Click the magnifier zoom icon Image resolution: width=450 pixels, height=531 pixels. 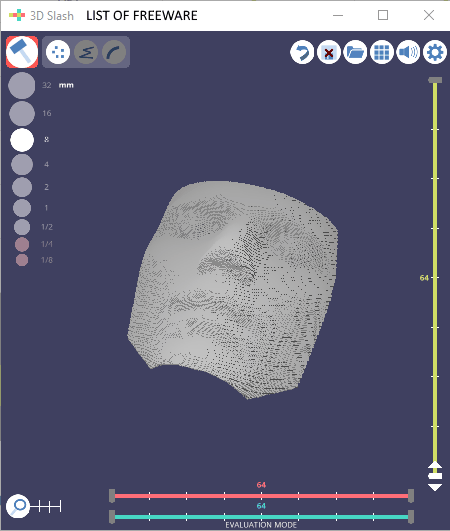click(18, 506)
